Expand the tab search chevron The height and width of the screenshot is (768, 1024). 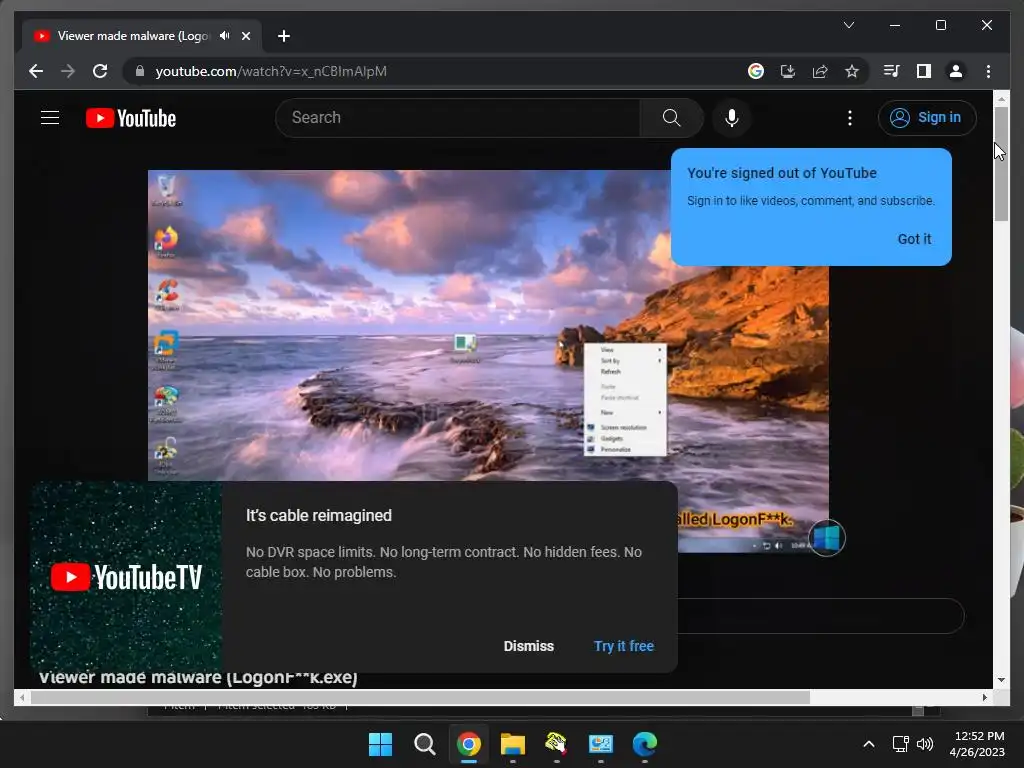[x=848, y=25]
